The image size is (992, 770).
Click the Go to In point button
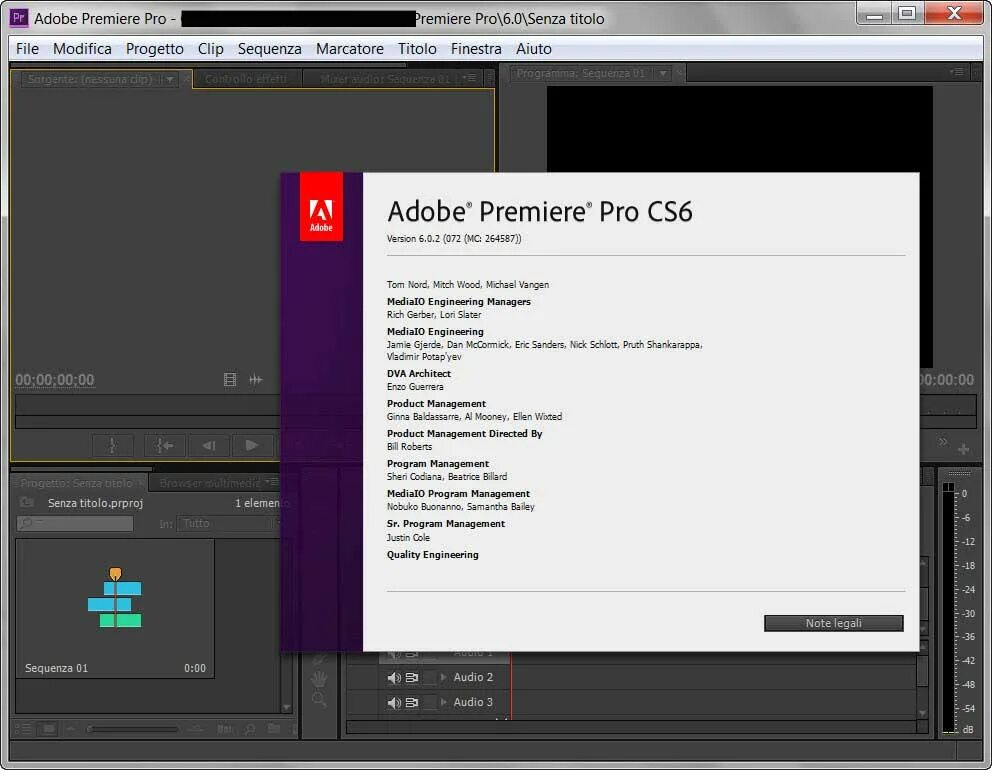click(164, 445)
